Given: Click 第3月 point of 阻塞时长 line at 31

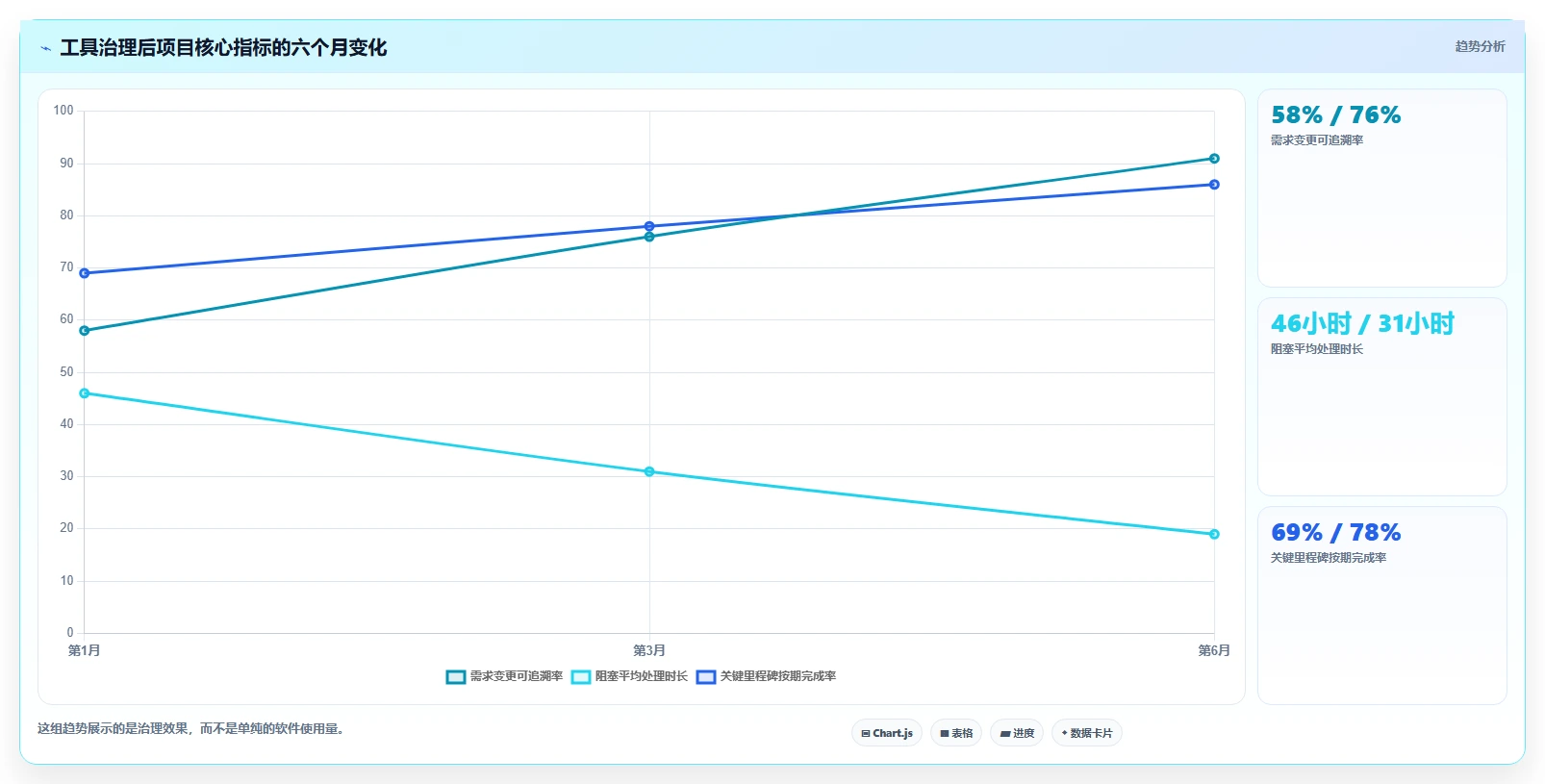Looking at the screenshot, I should (649, 471).
